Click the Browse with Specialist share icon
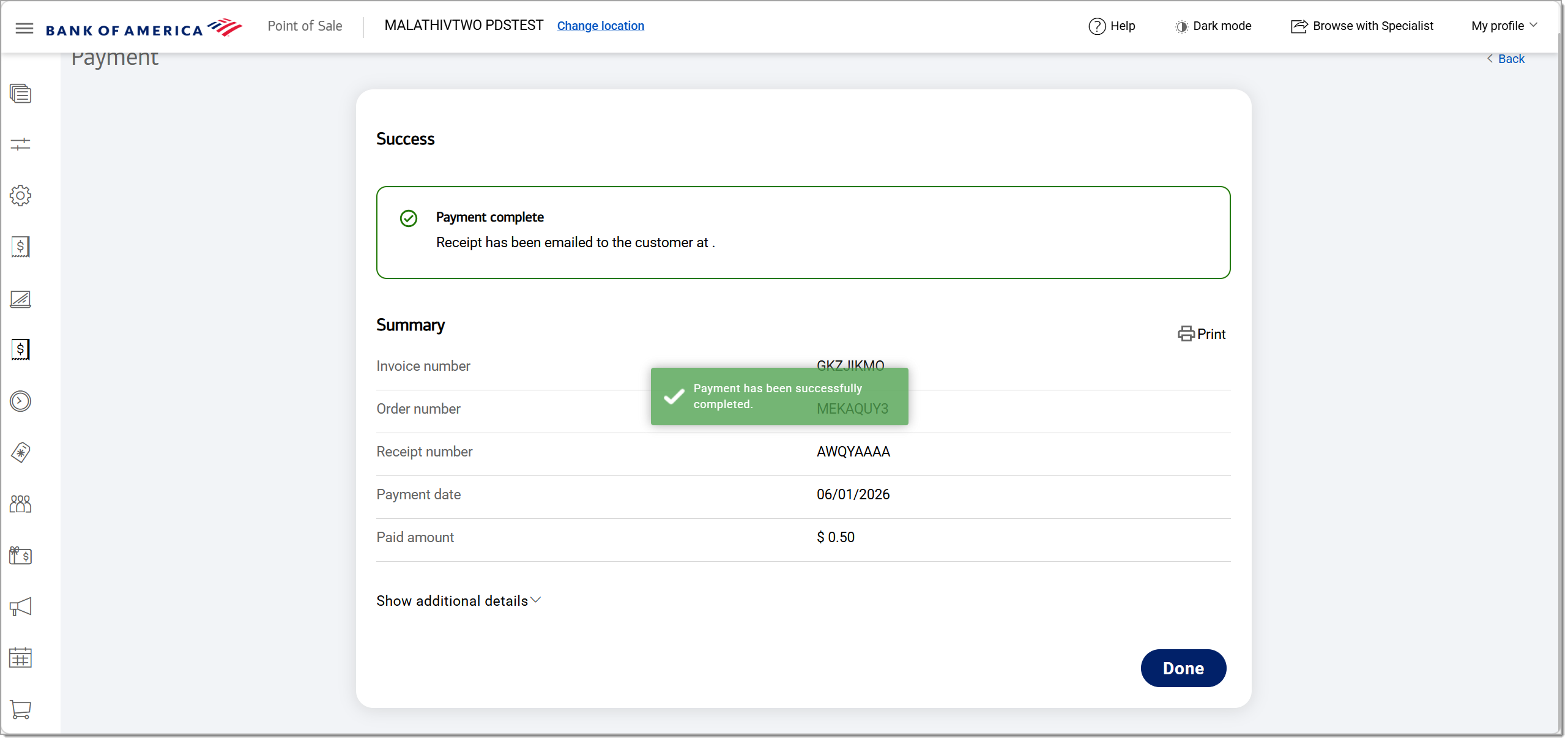The height and width of the screenshot is (741, 1568). [1299, 26]
